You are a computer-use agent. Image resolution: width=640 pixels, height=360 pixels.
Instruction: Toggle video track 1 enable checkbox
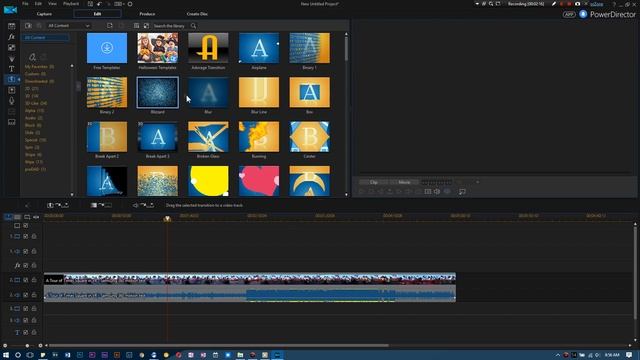26,236
